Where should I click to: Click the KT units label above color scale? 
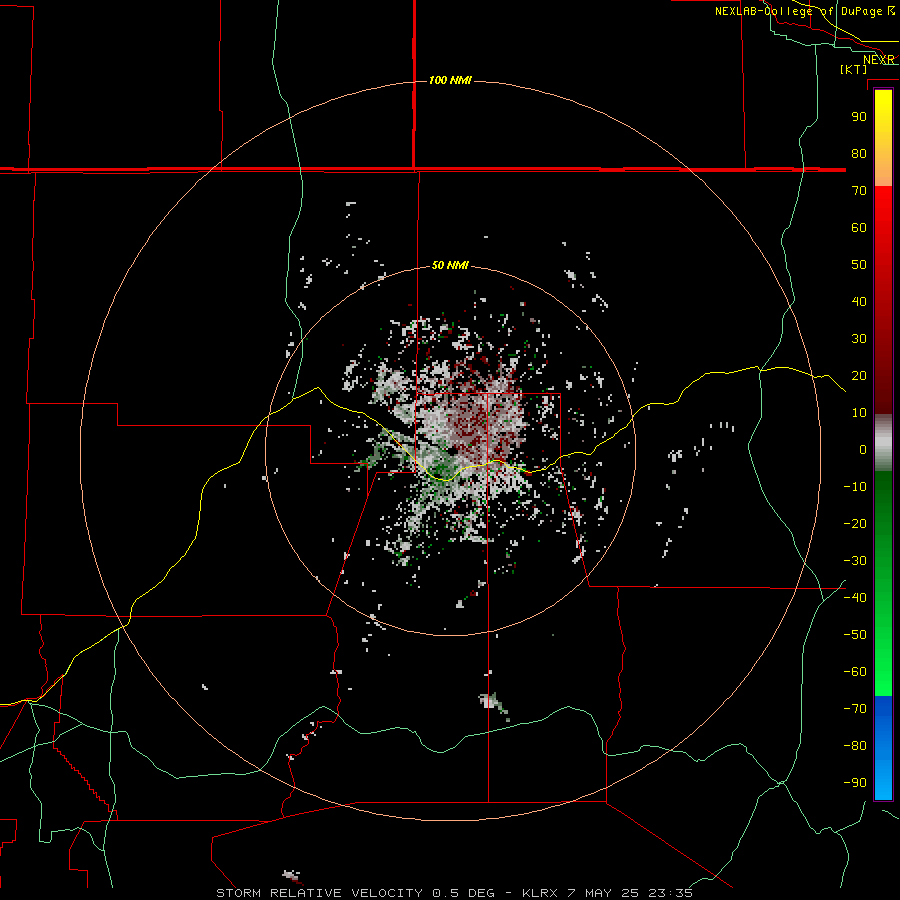[x=854, y=69]
